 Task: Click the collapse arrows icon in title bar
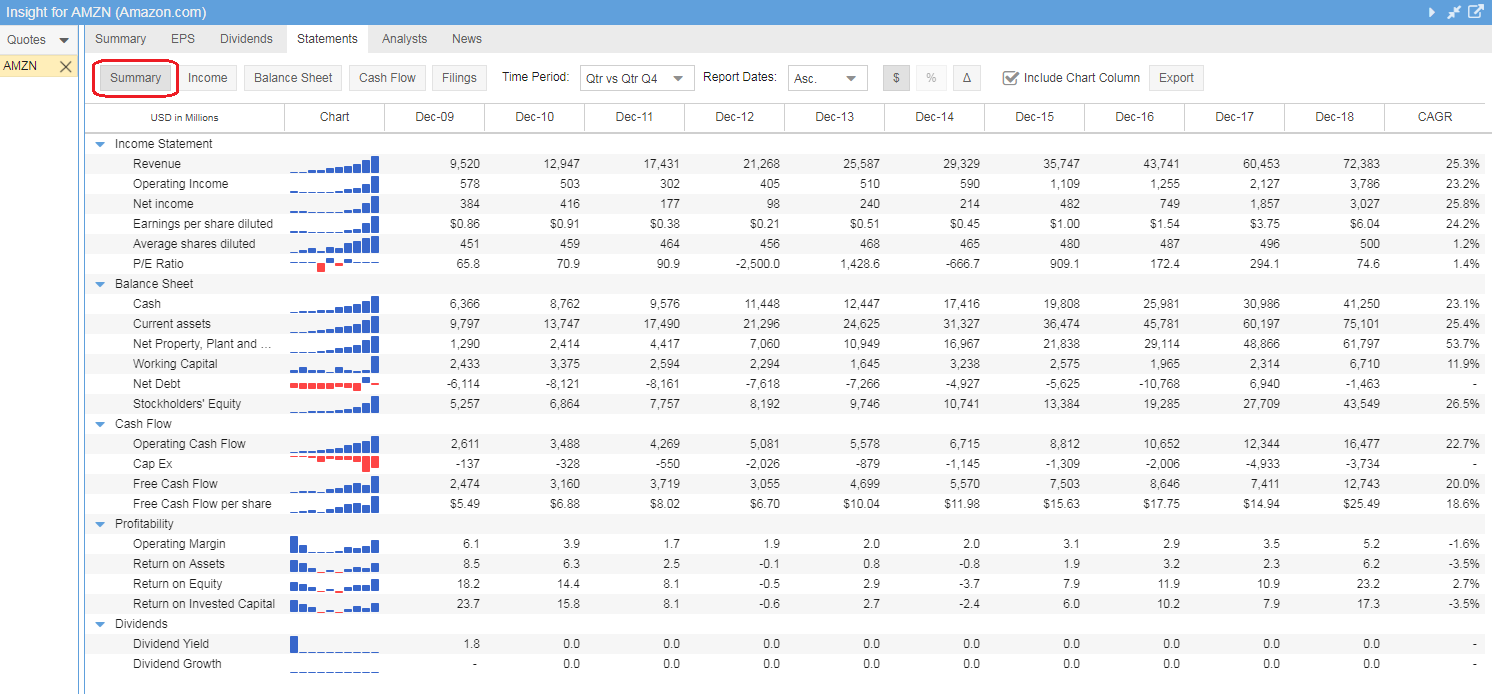pyautogui.click(x=1454, y=12)
